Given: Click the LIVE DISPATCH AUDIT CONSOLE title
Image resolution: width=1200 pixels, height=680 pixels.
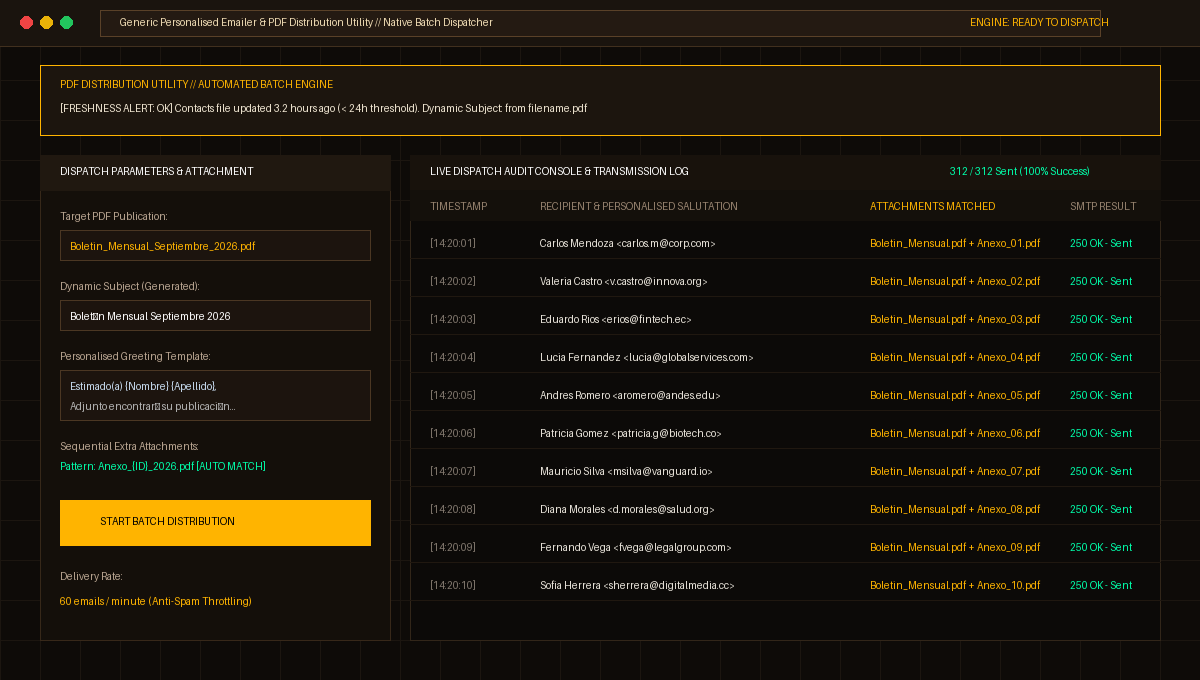Looking at the screenshot, I should (x=559, y=171).
